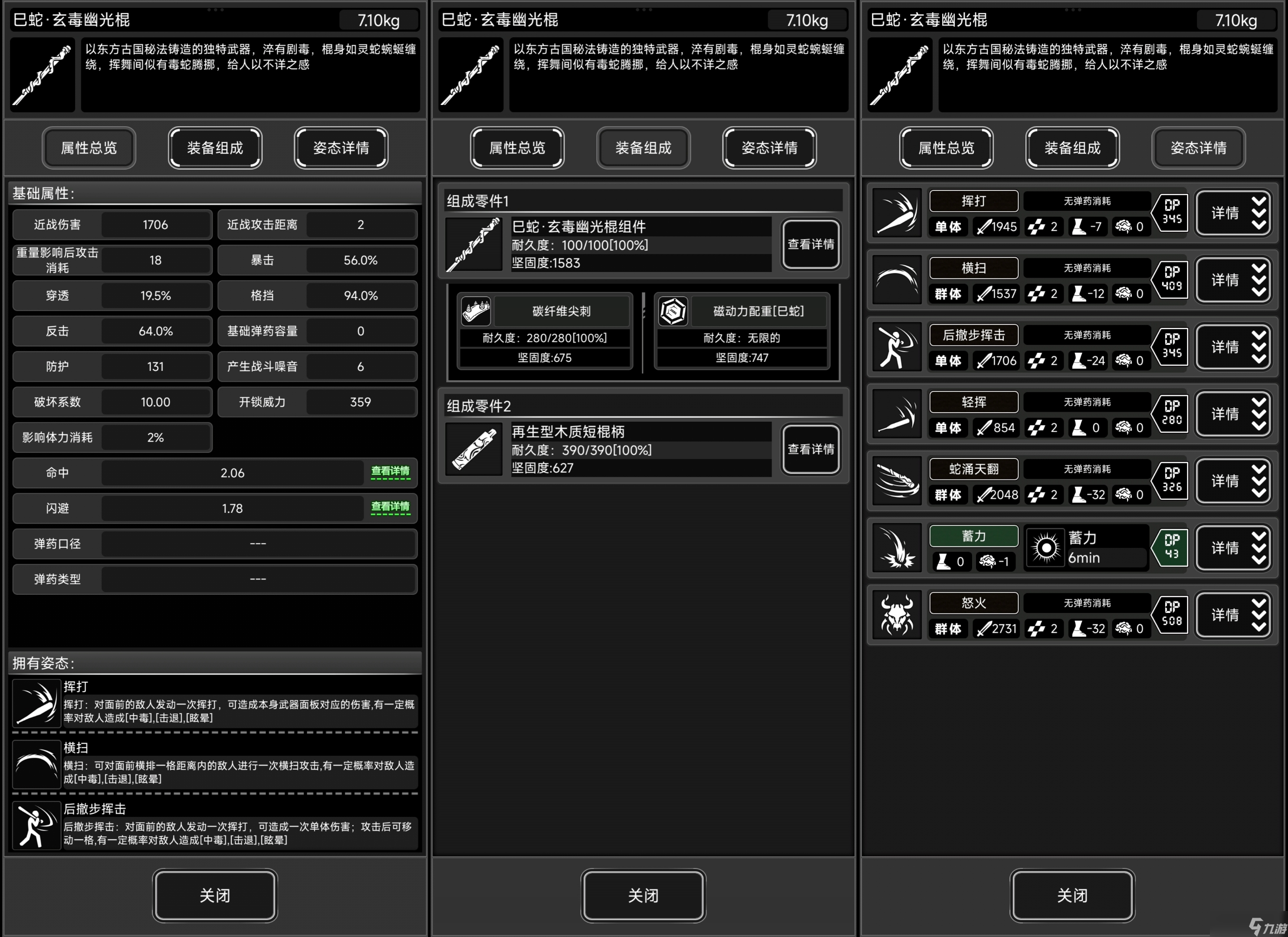Click the 挥打 swing stance icon in right panel
The width and height of the screenshot is (1288, 937).
coord(897,213)
